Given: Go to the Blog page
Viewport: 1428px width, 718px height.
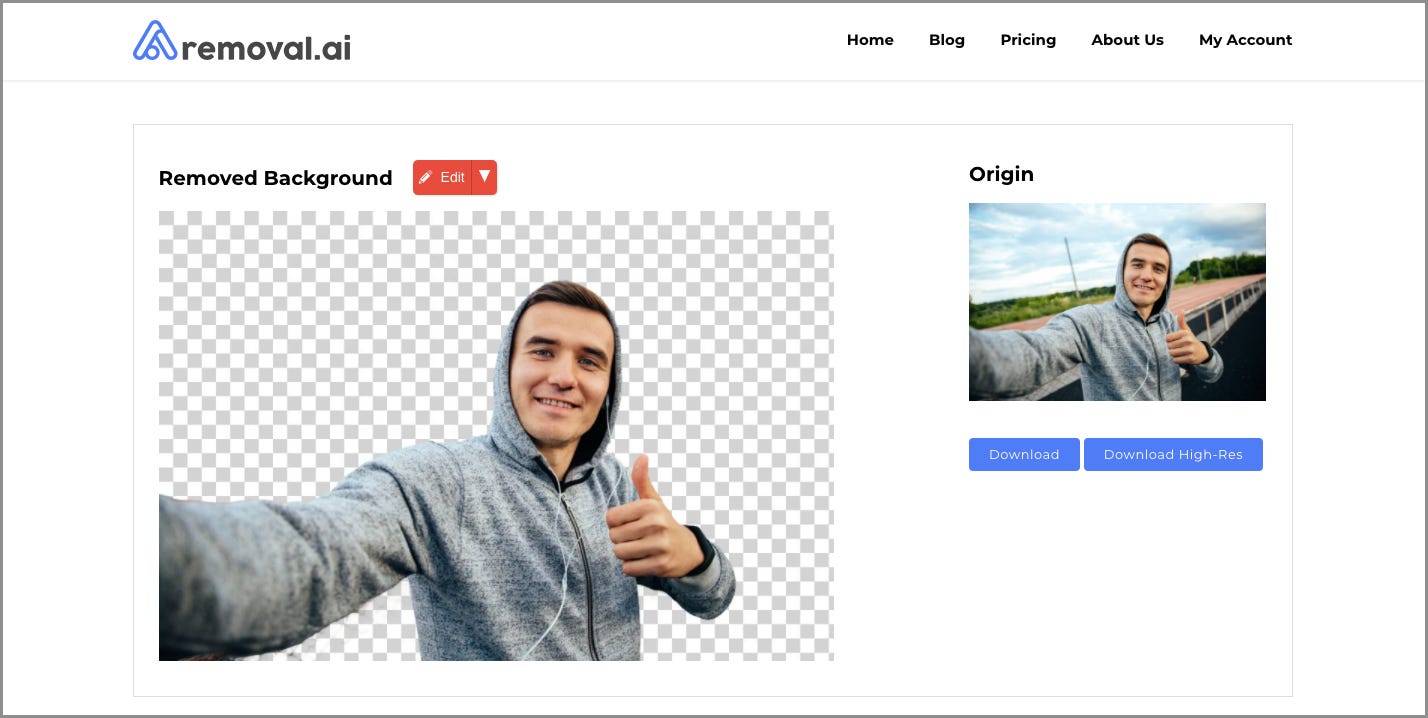Looking at the screenshot, I should (x=946, y=40).
